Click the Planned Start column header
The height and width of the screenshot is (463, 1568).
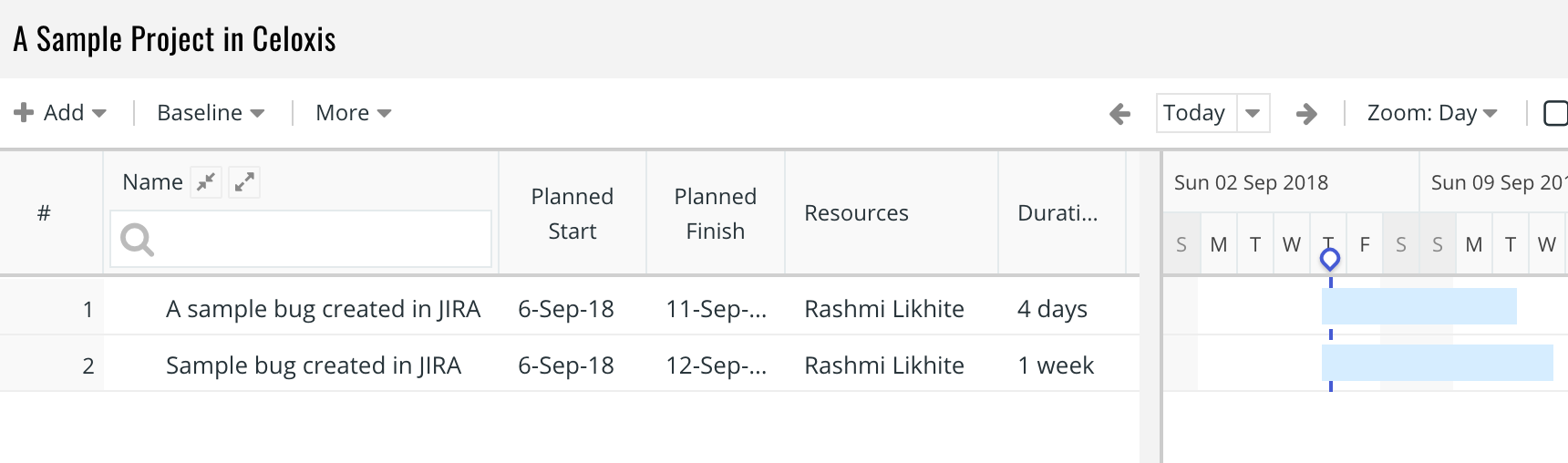coord(573,213)
